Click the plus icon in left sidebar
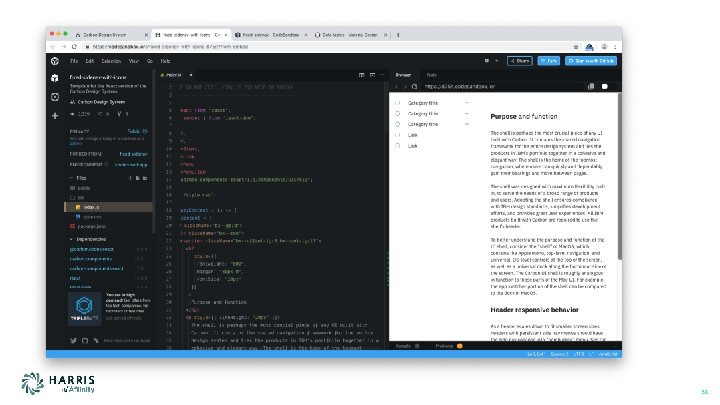The height and width of the screenshot is (405, 720). (55, 116)
